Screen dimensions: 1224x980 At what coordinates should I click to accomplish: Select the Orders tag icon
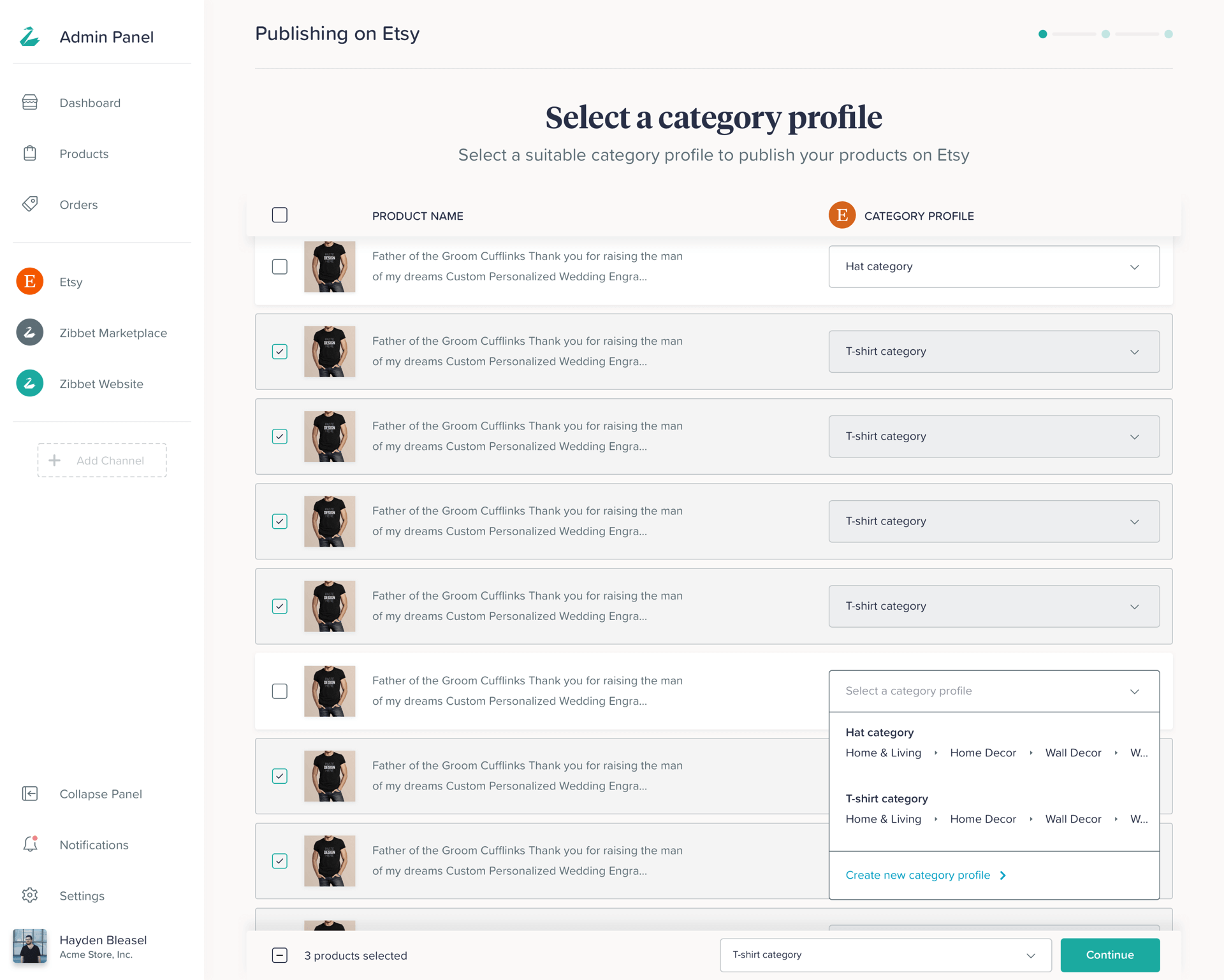(x=30, y=204)
